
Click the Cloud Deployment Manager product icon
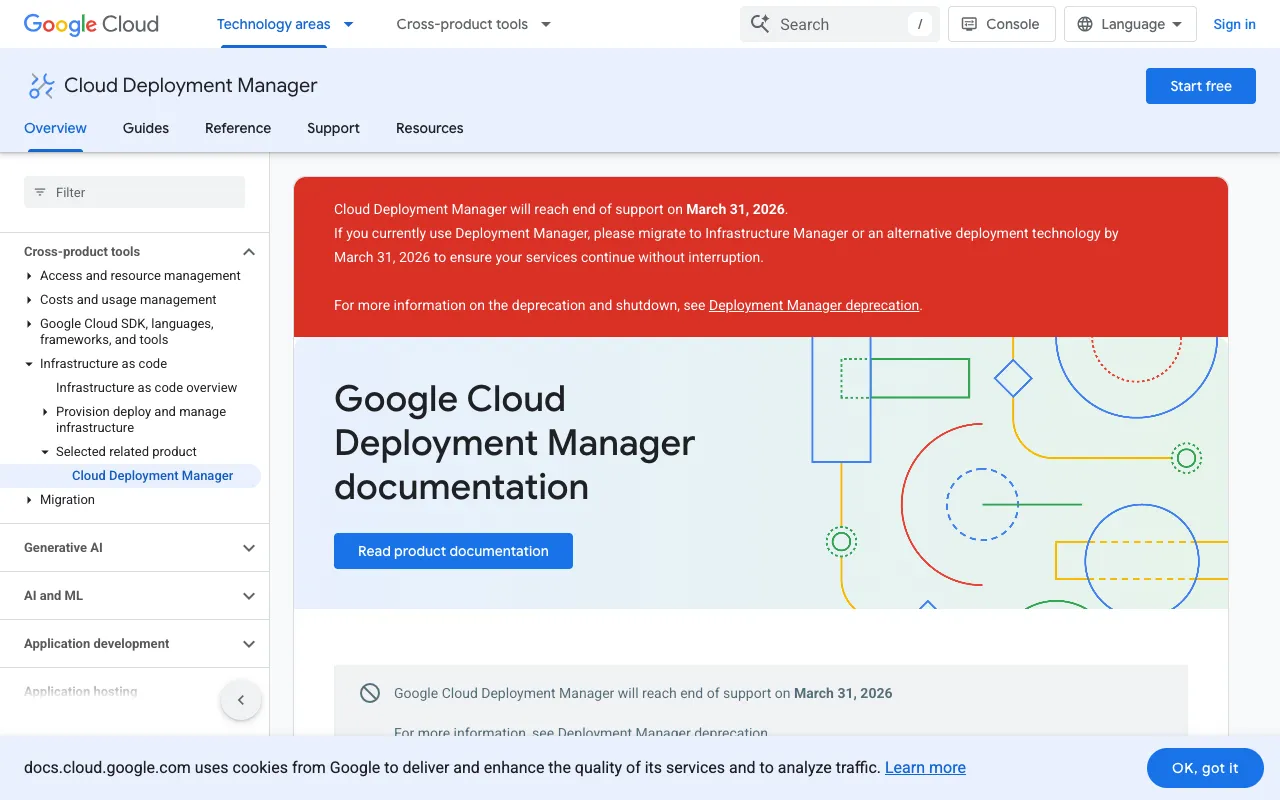pyautogui.click(x=40, y=86)
